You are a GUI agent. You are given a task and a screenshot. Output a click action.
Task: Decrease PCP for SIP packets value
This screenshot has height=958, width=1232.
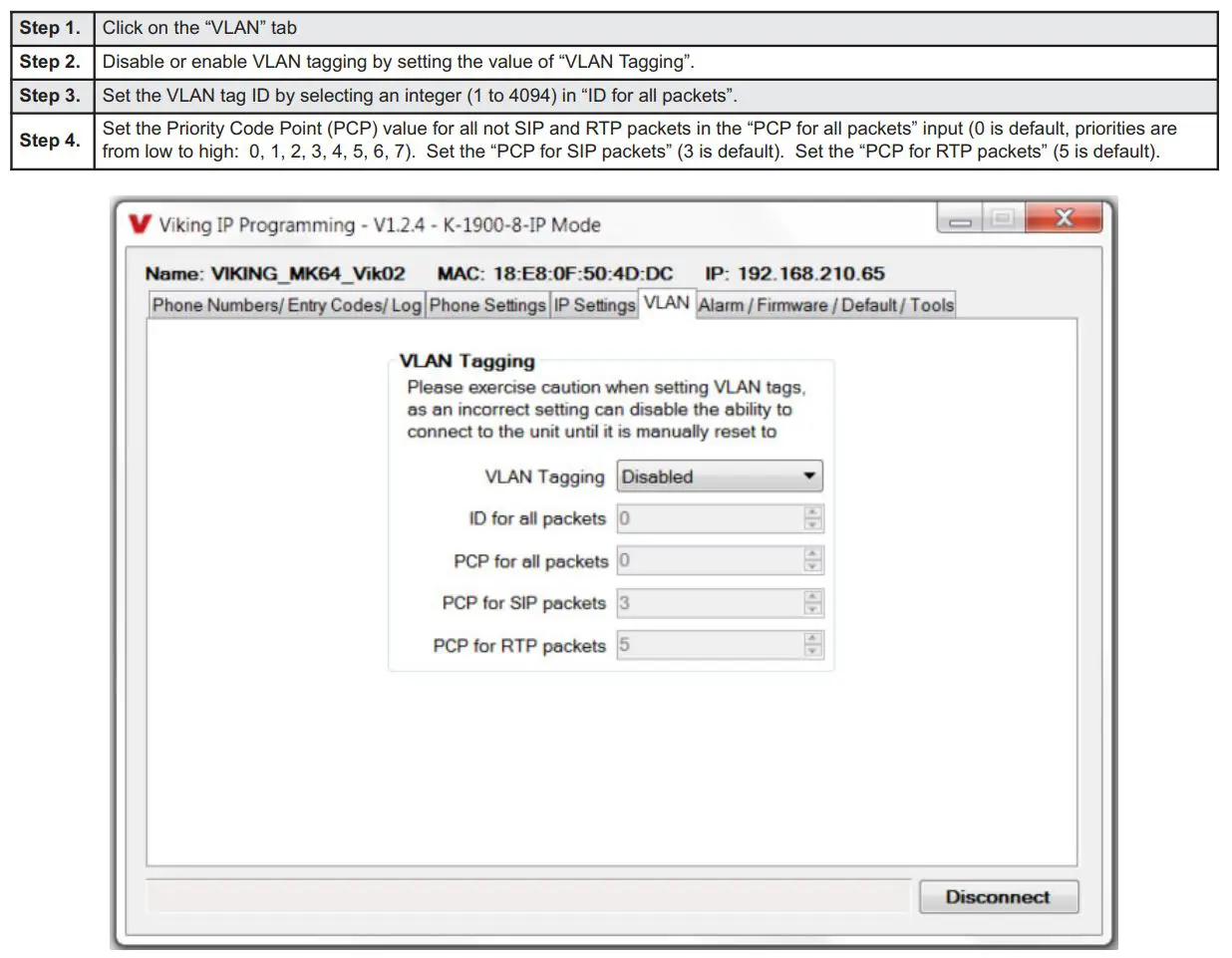(x=813, y=607)
